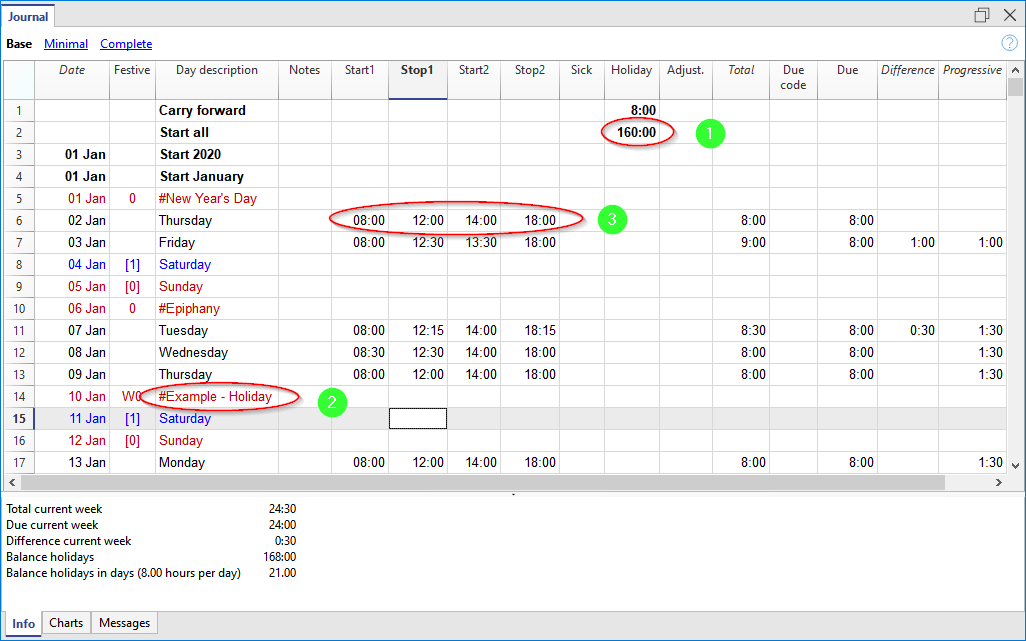
Task: Click the Holiday column header
Action: [631, 70]
